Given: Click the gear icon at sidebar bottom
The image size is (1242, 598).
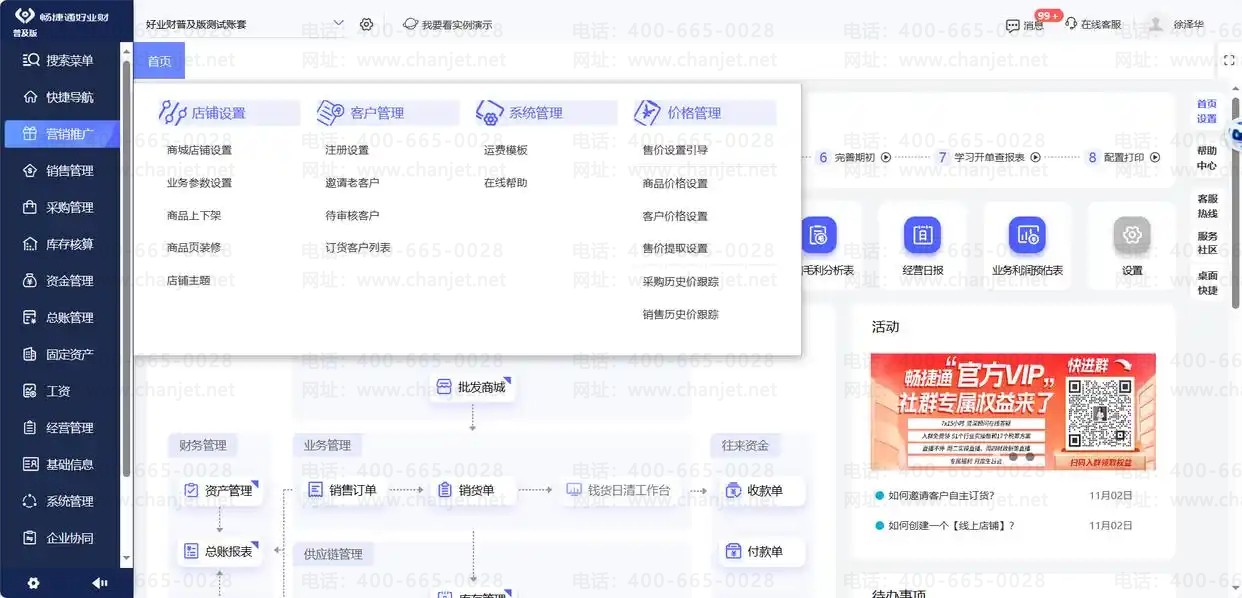Looking at the screenshot, I should point(33,583).
